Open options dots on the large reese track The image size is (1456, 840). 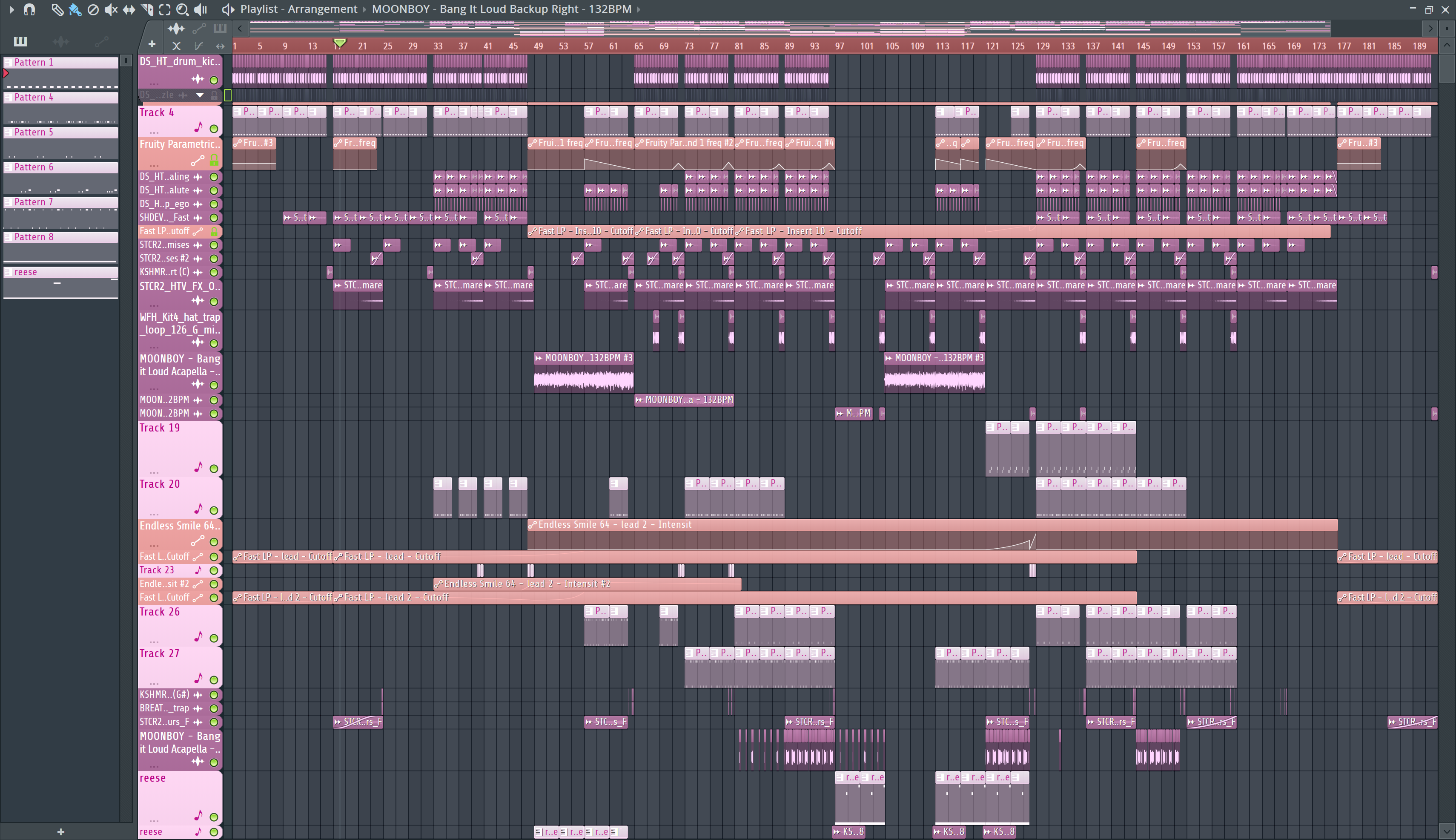click(154, 820)
